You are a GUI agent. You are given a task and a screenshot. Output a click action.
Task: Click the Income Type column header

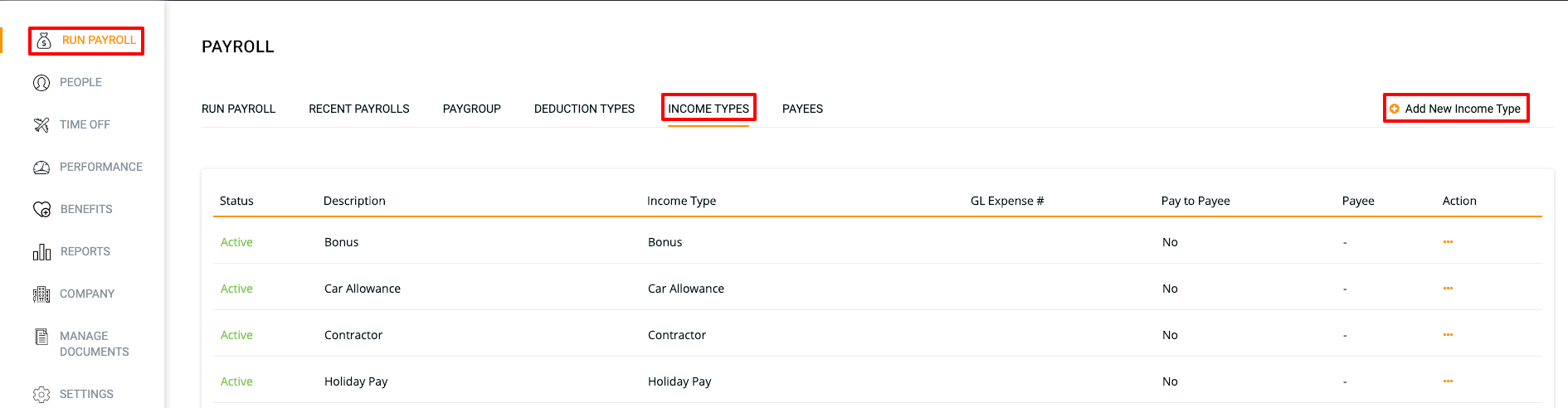tap(681, 201)
